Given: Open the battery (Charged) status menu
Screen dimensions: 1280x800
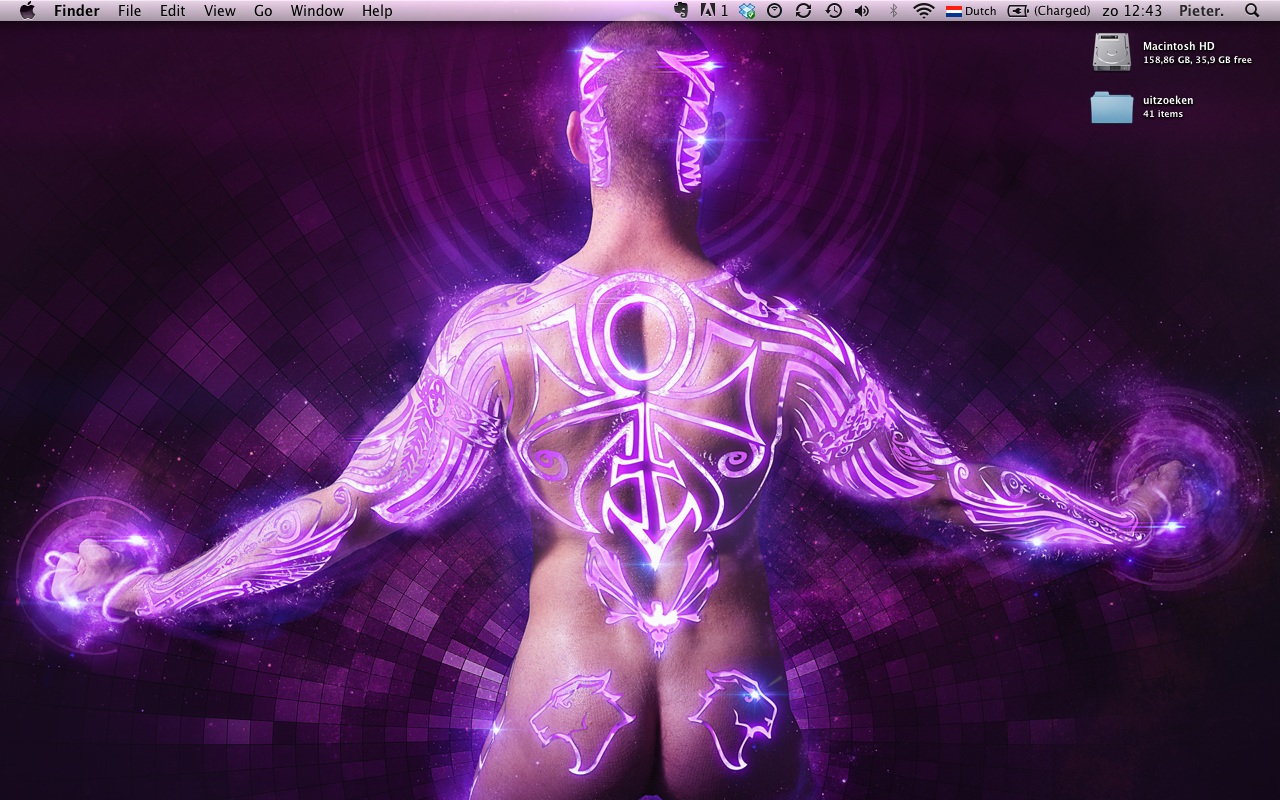Looking at the screenshot, I should [1049, 11].
